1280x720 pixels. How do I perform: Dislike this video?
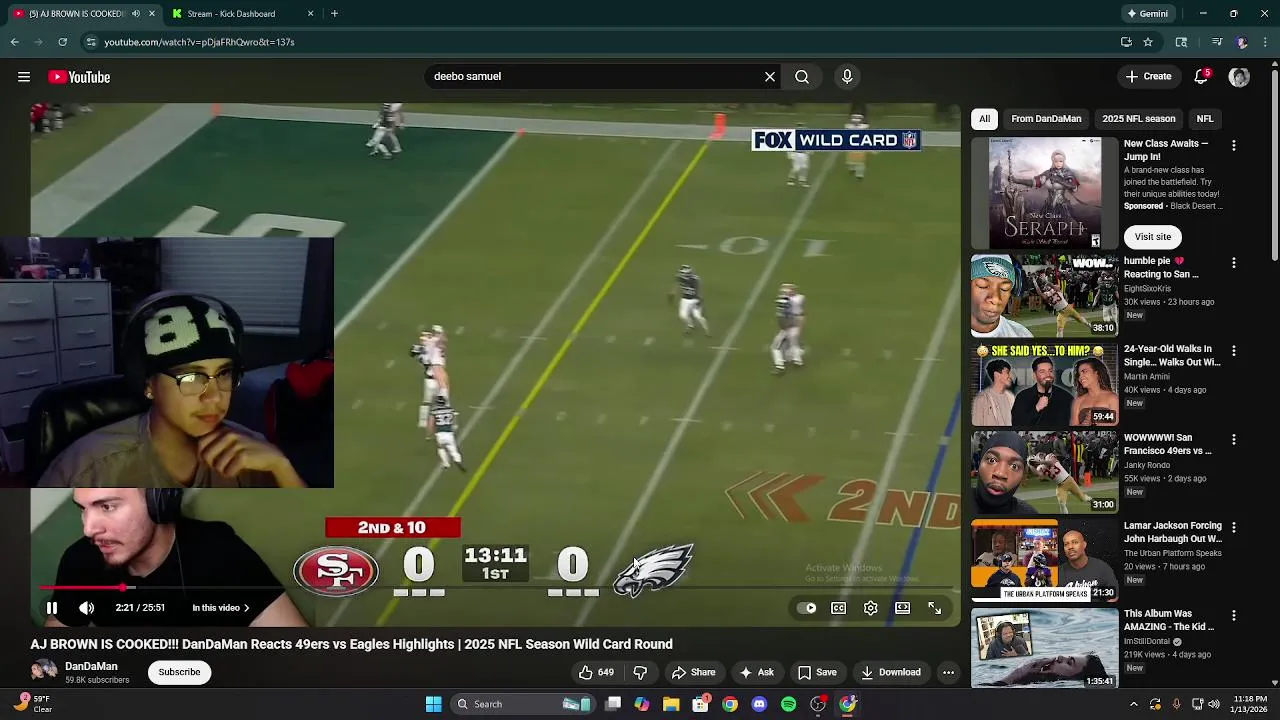click(641, 672)
